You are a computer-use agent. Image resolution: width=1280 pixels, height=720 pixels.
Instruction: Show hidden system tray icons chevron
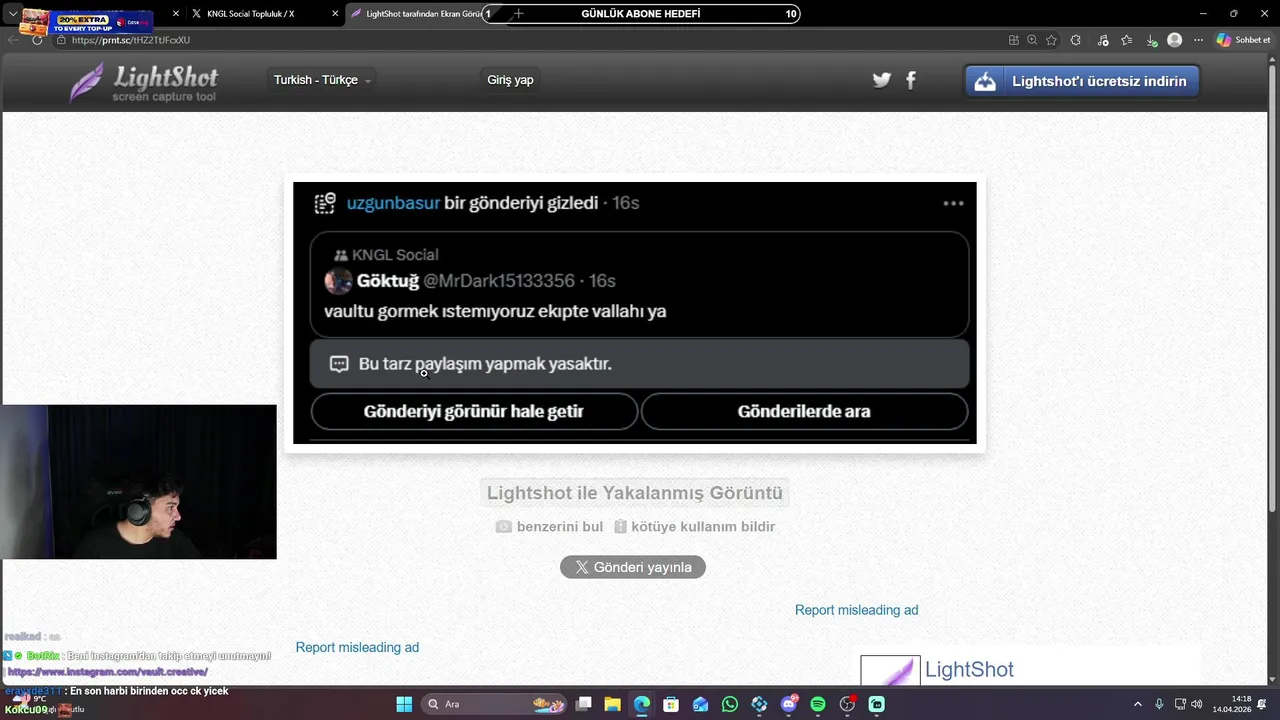[1137, 704]
